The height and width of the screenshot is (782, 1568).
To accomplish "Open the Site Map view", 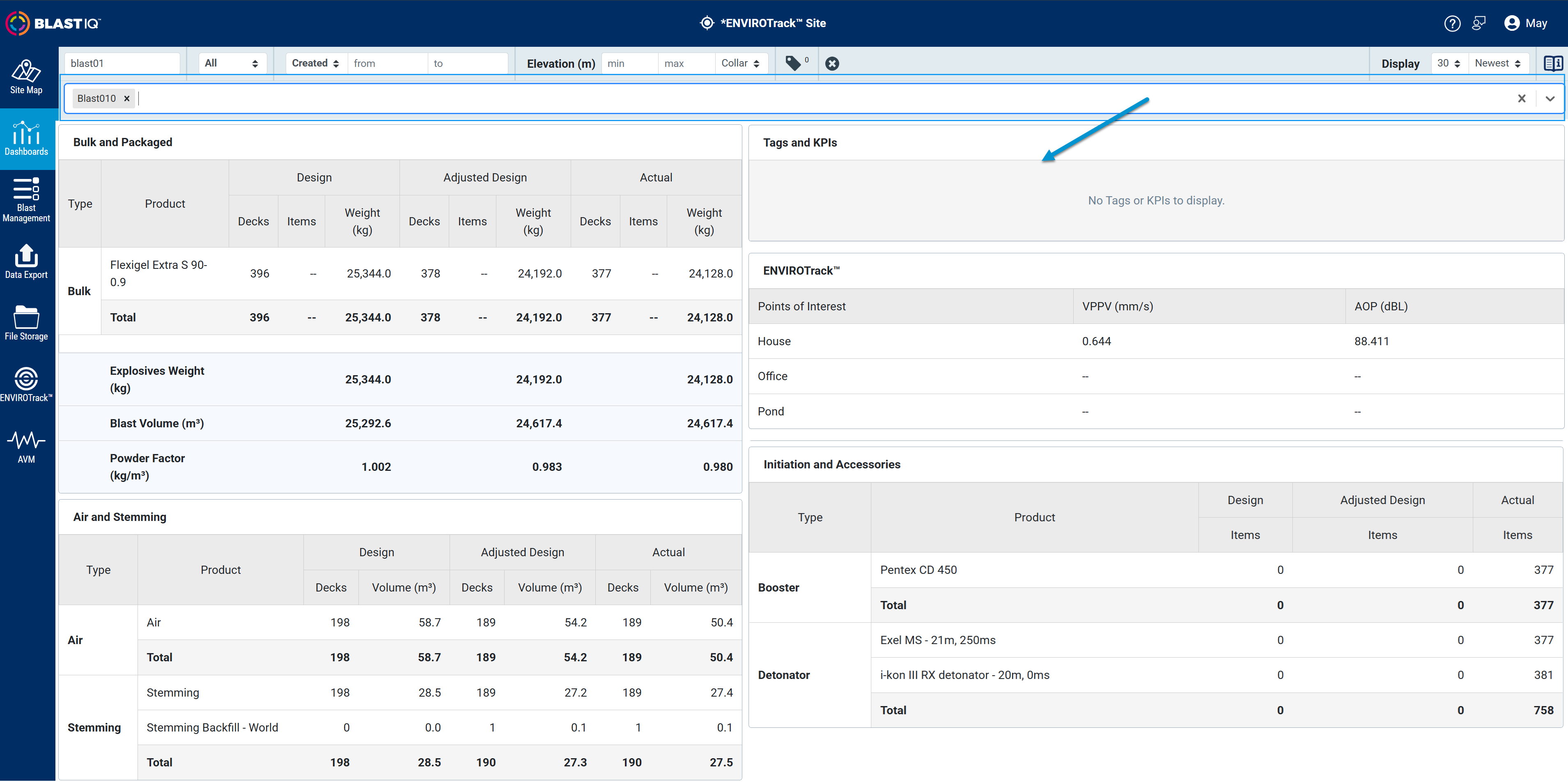I will pos(26,78).
